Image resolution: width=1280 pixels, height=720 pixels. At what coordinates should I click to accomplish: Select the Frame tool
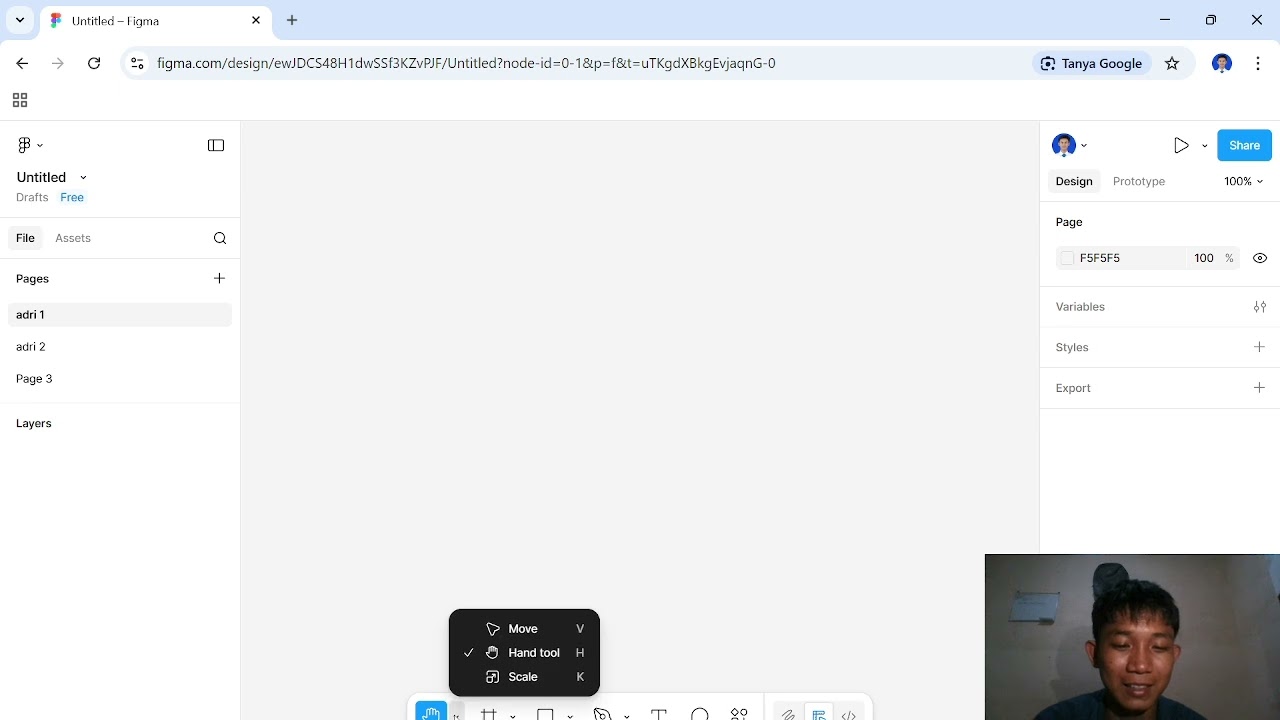click(488, 713)
